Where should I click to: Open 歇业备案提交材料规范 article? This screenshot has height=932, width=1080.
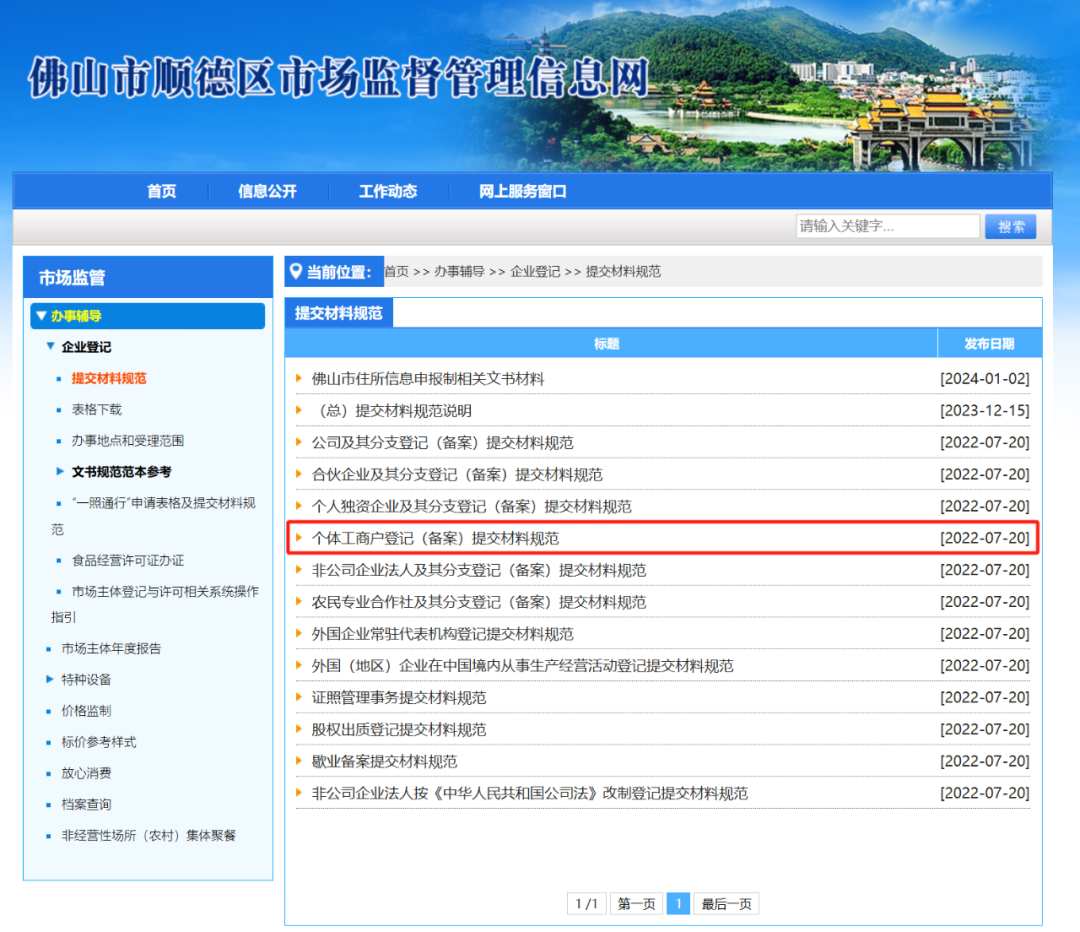384,761
